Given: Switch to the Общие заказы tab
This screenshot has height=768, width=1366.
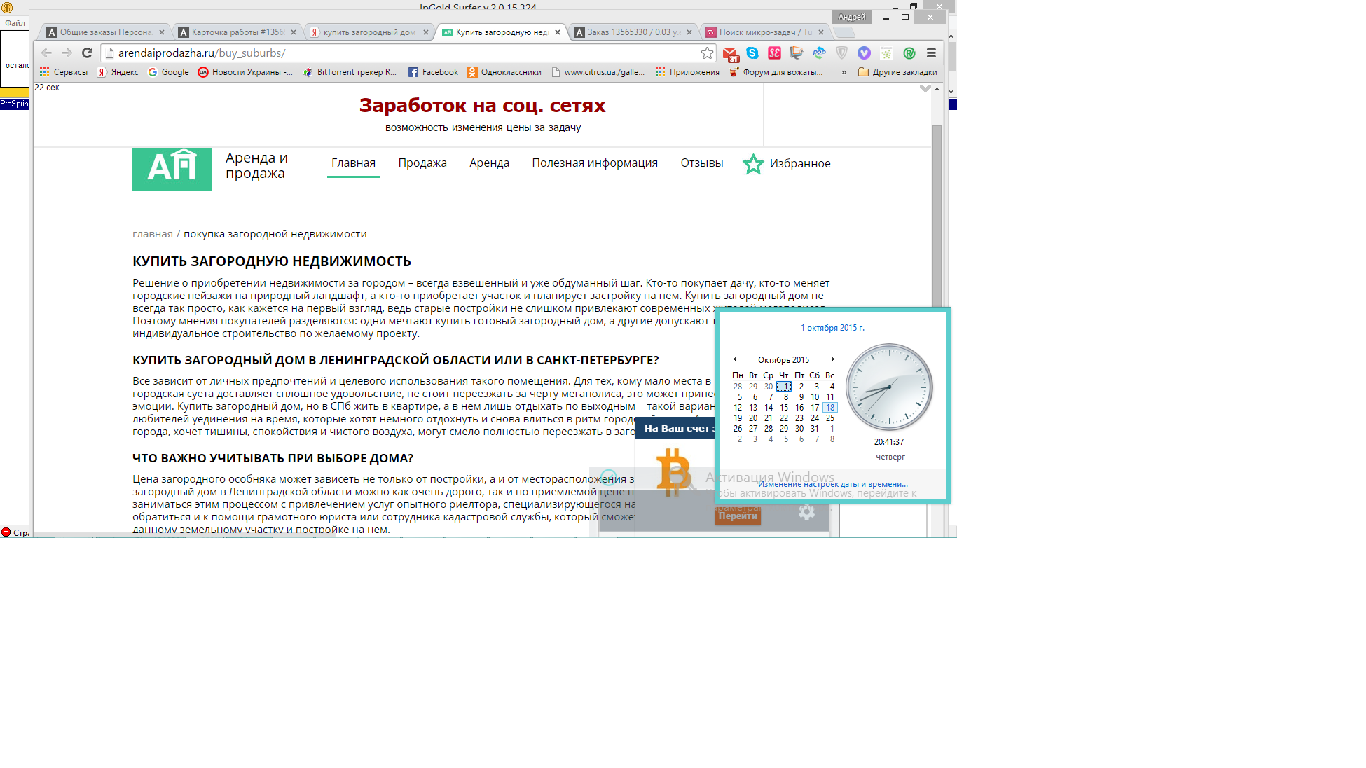Looking at the screenshot, I should [x=104, y=32].
